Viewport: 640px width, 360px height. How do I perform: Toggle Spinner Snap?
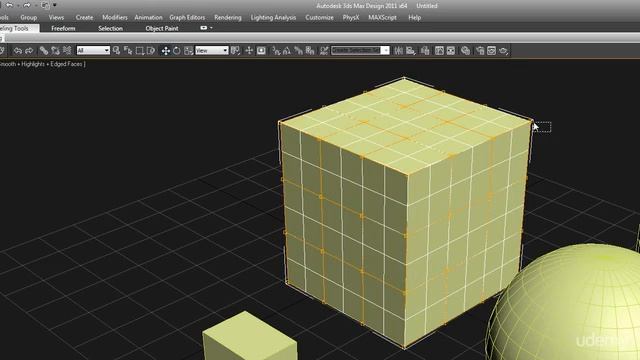click(310, 51)
